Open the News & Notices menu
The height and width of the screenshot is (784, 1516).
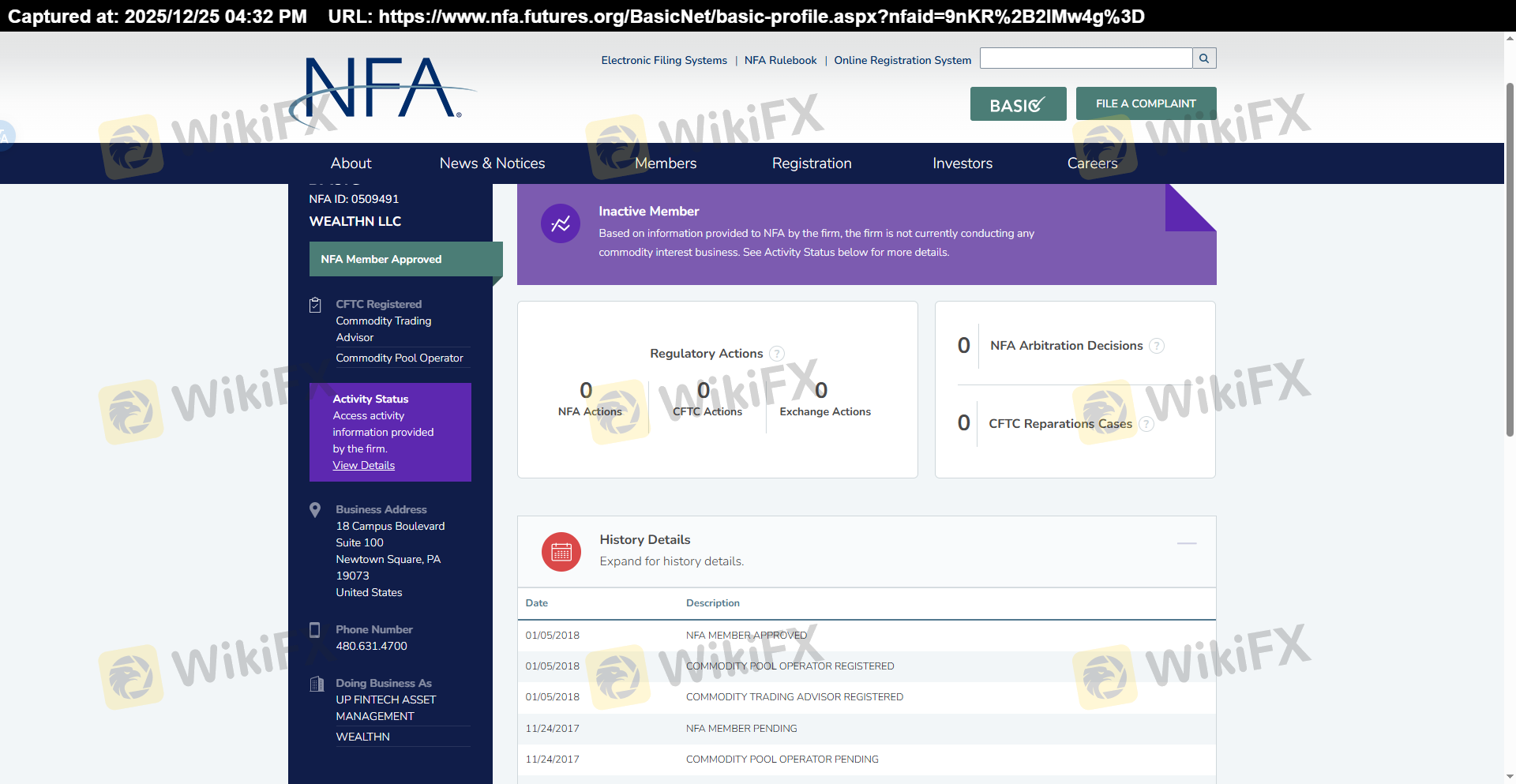(x=492, y=163)
